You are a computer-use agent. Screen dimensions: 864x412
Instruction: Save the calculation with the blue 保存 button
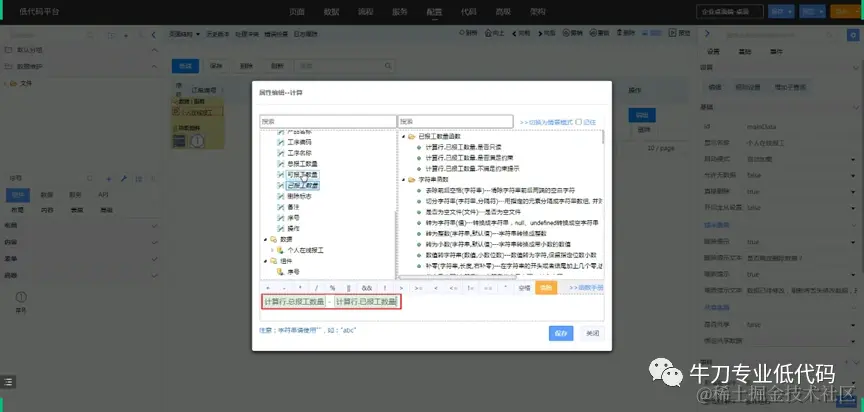(561, 333)
